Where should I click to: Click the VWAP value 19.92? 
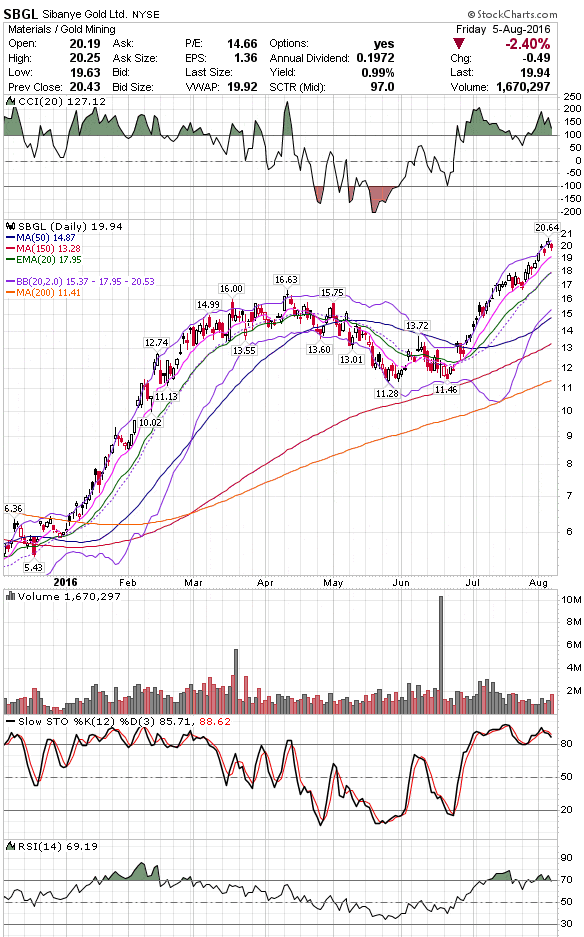(242, 87)
